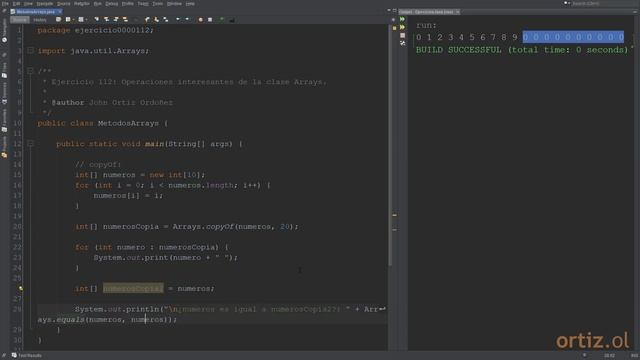Image resolution: width=640 pixels, height=360 pixels.
Task: Click the Find Selection icon in editor toolbar
Action: pos(97,20)
